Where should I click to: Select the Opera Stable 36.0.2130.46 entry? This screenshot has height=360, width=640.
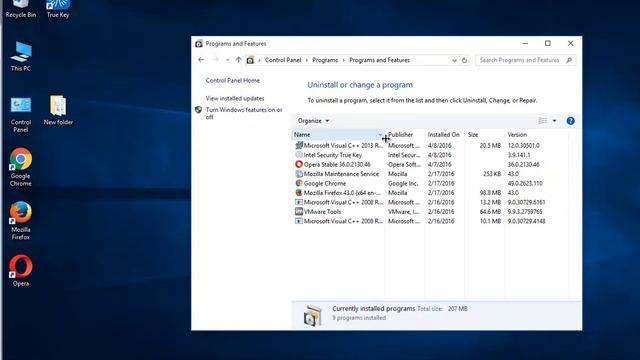[x=337, y=164]
